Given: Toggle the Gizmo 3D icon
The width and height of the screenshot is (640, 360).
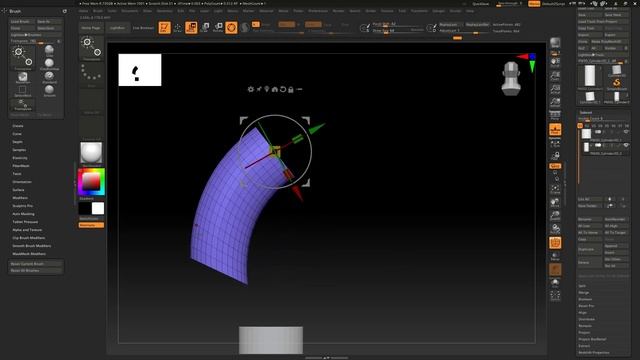Looking at the screenshot, I should coord(231,27).
